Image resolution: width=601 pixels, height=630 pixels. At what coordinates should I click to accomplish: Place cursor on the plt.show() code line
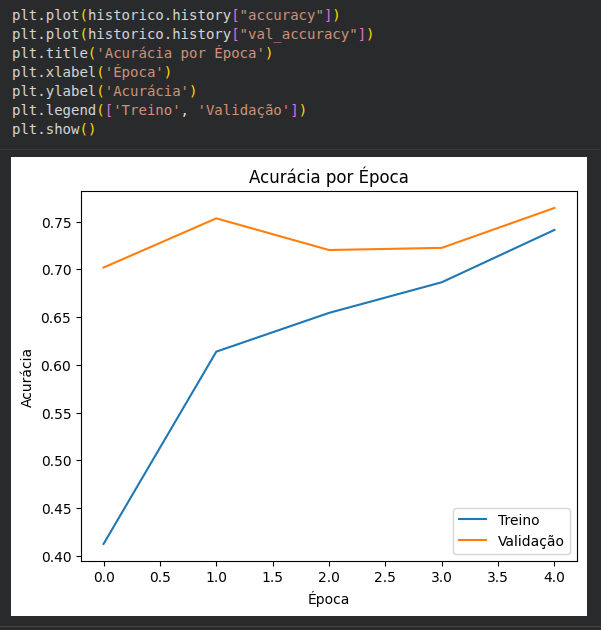coord(54,129)
